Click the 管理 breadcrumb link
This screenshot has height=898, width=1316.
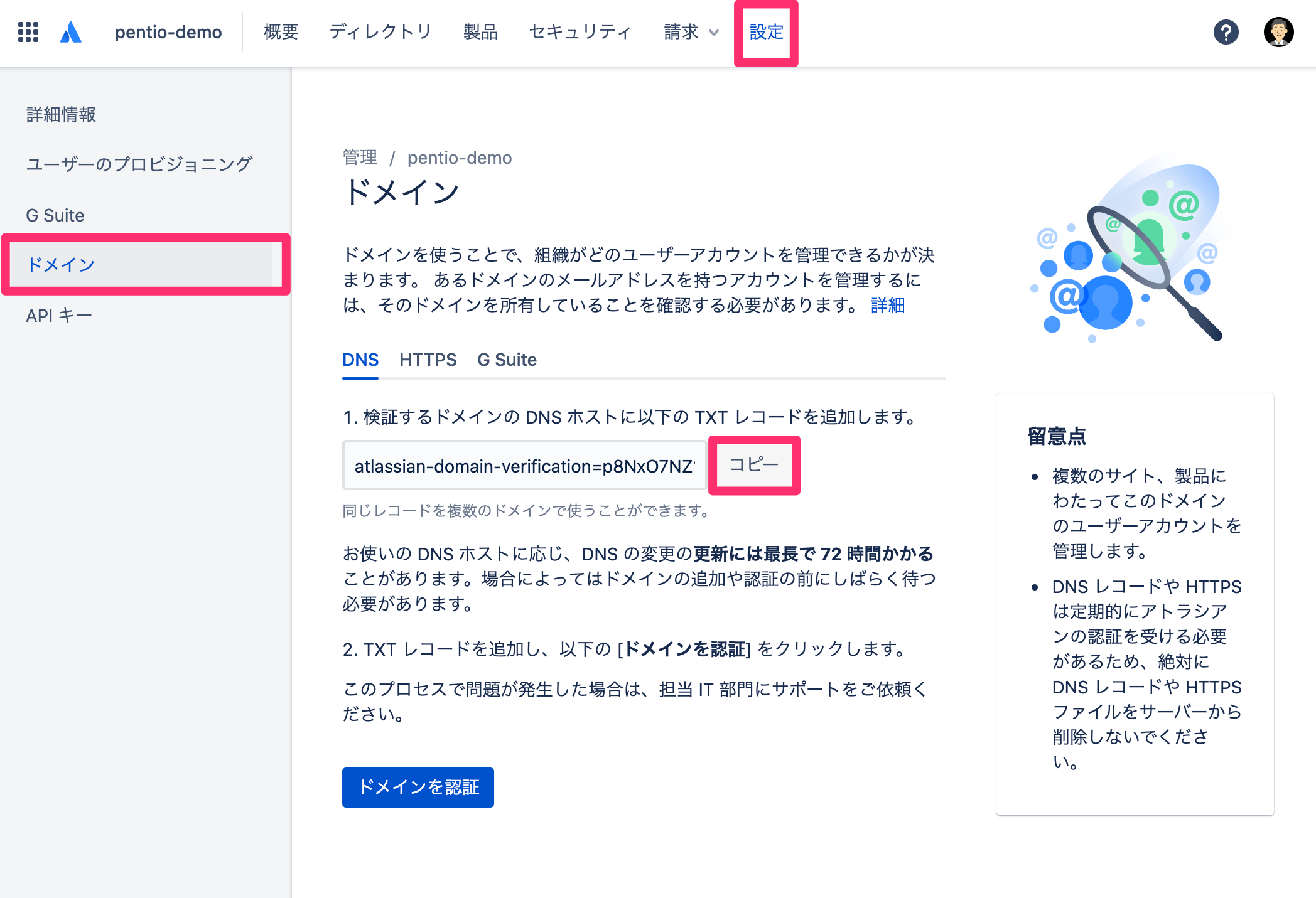pyautogui.click(x=360, y=158)
